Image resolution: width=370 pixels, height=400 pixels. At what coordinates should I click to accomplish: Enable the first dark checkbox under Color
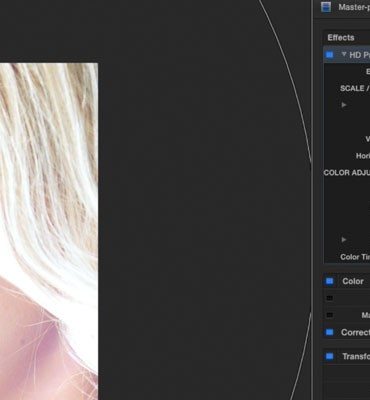(329, 298)
